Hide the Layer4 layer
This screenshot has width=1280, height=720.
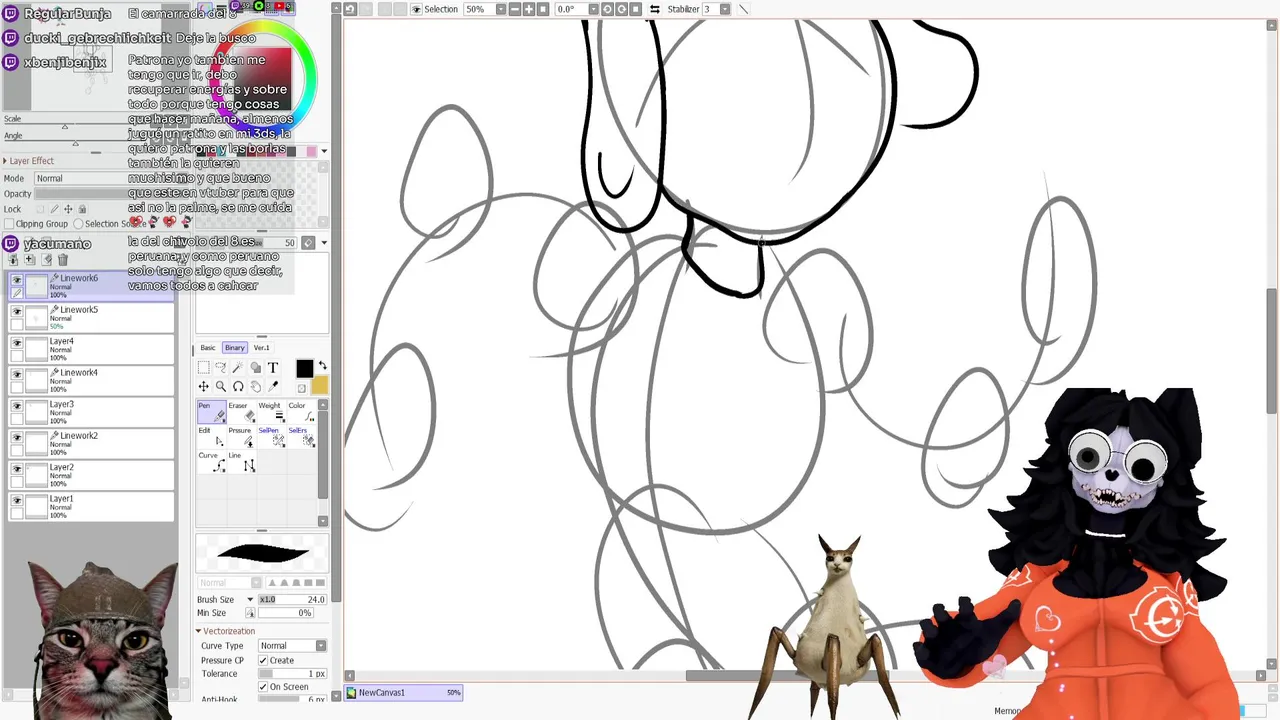[17, 343]
